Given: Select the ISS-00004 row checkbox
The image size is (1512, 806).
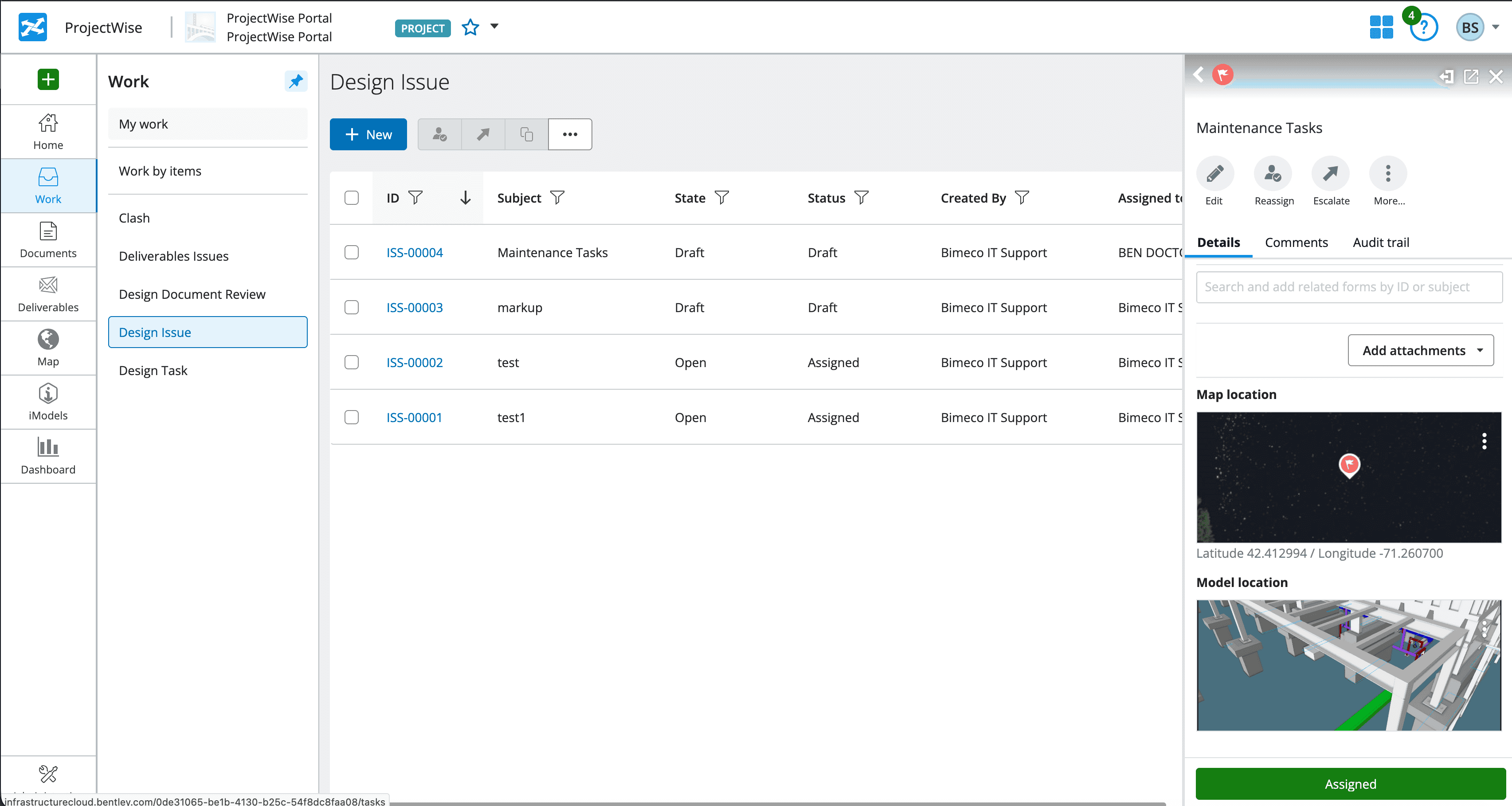Looking at the screenshot, I should coord(352,252).
